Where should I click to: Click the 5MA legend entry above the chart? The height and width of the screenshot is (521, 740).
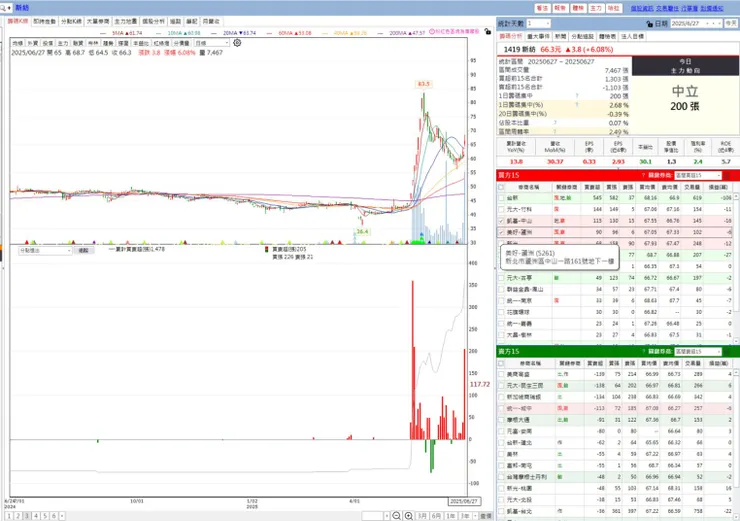click(121, 33)
